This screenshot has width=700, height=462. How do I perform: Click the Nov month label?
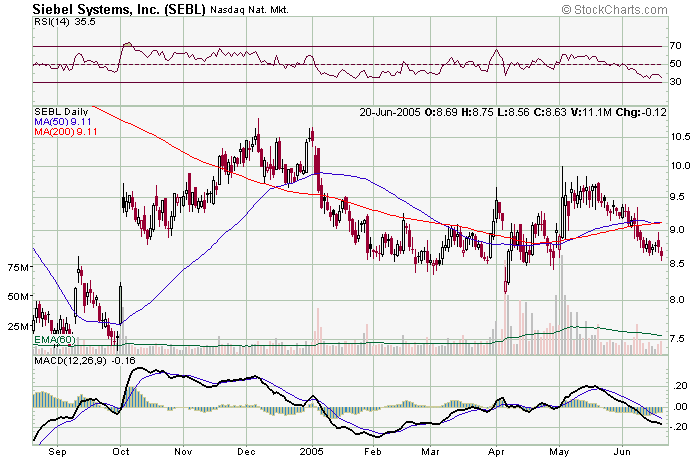[183, 452]
